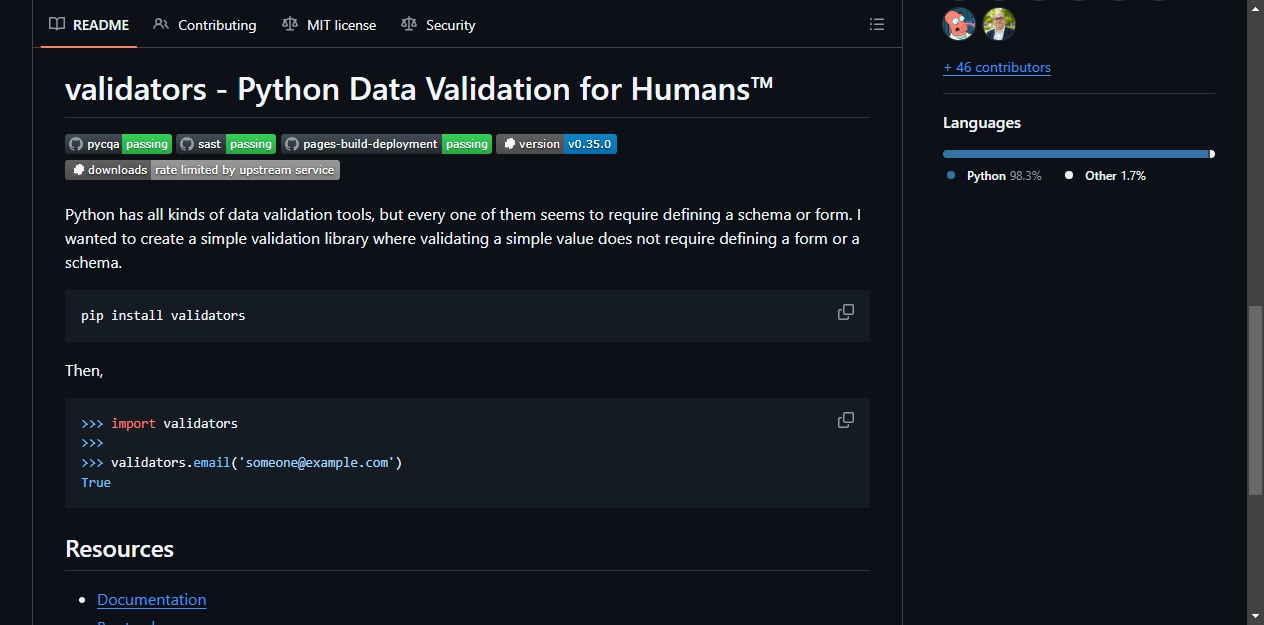This screenshot has height=625, width=1264.
Task: Click the page scrollbar down arrow
Action: pyautogui.click(x=1256, y=615)
